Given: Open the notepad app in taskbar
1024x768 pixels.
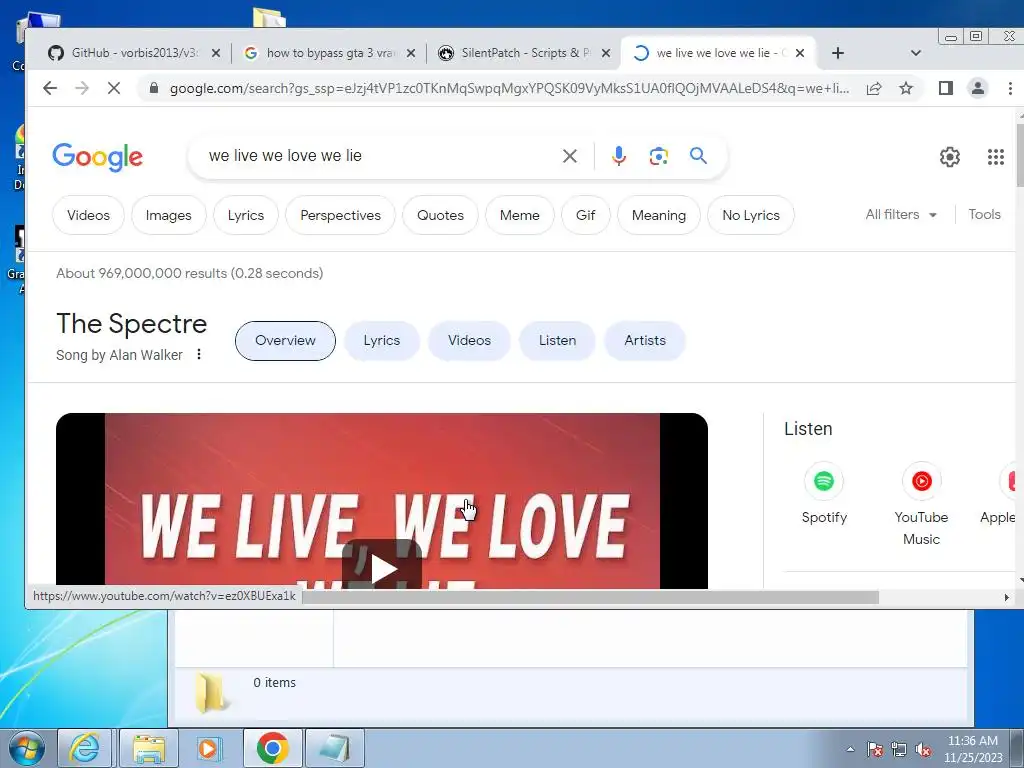Looking at the screenshot, I should coord(334,748).
